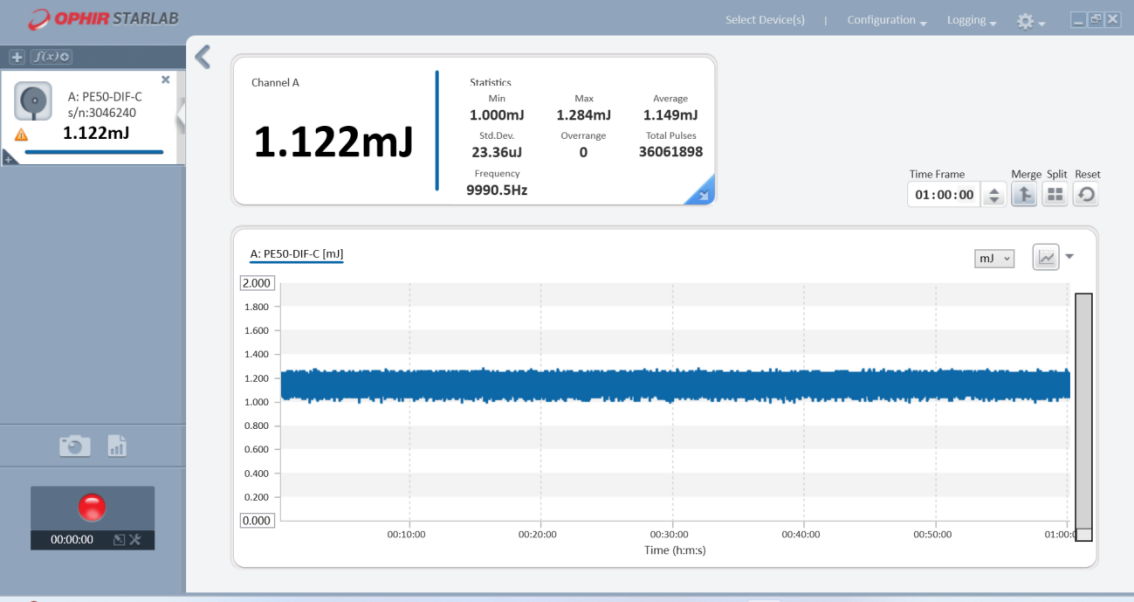Take a screenshot with the camera icon
The width and height of the screenshot is (1134, 602).
[x=75, y=446]
